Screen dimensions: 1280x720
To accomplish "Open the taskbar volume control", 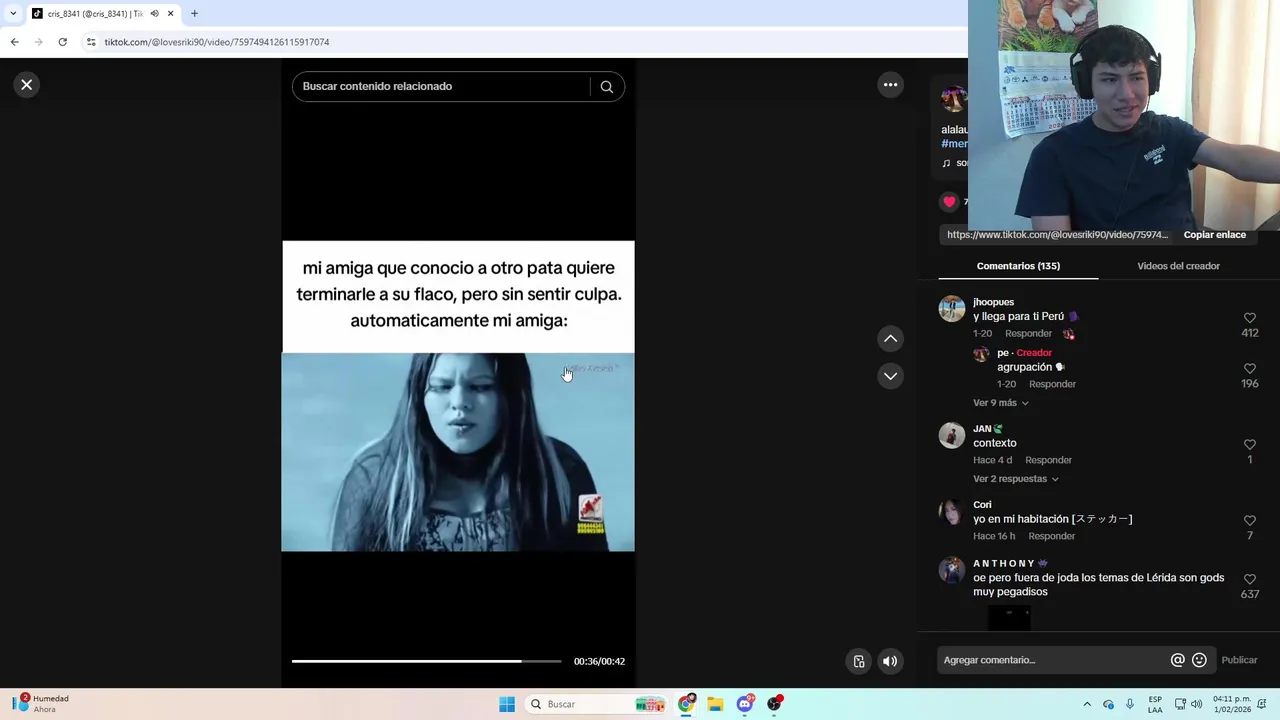I will (1196, 704).
